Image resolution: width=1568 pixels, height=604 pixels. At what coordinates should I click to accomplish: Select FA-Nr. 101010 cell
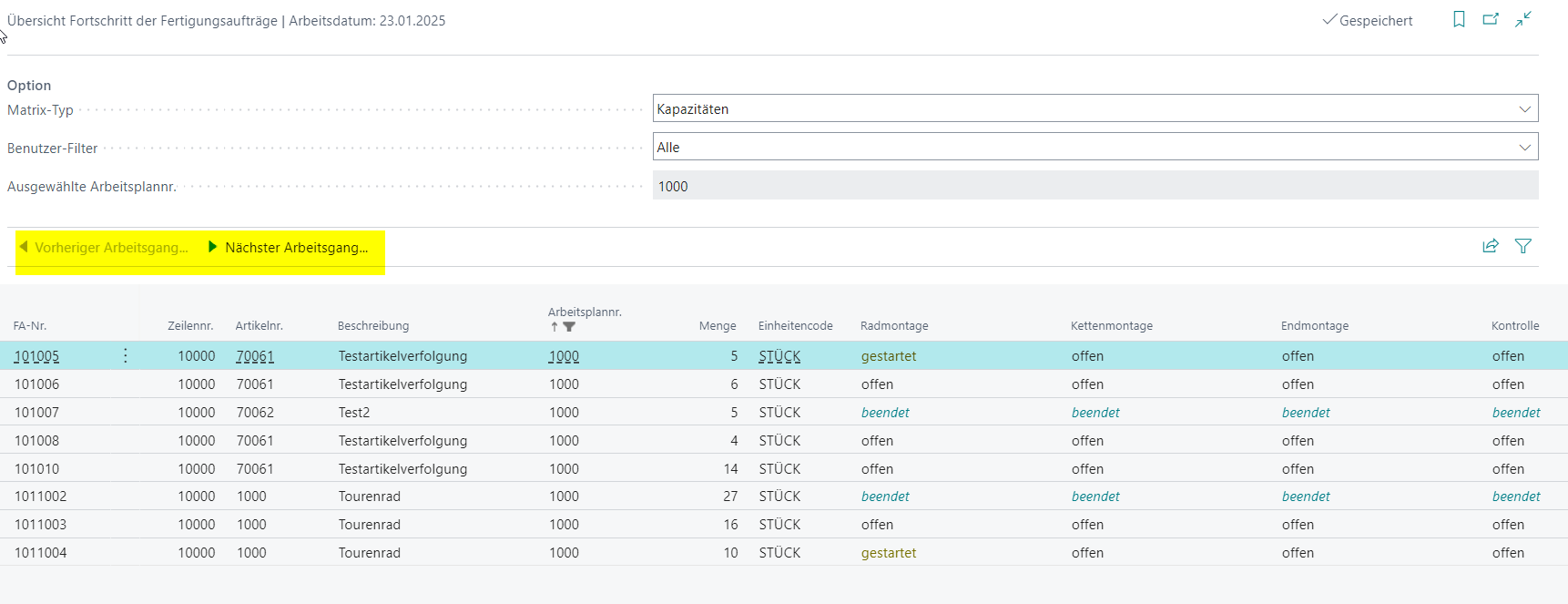36,469
